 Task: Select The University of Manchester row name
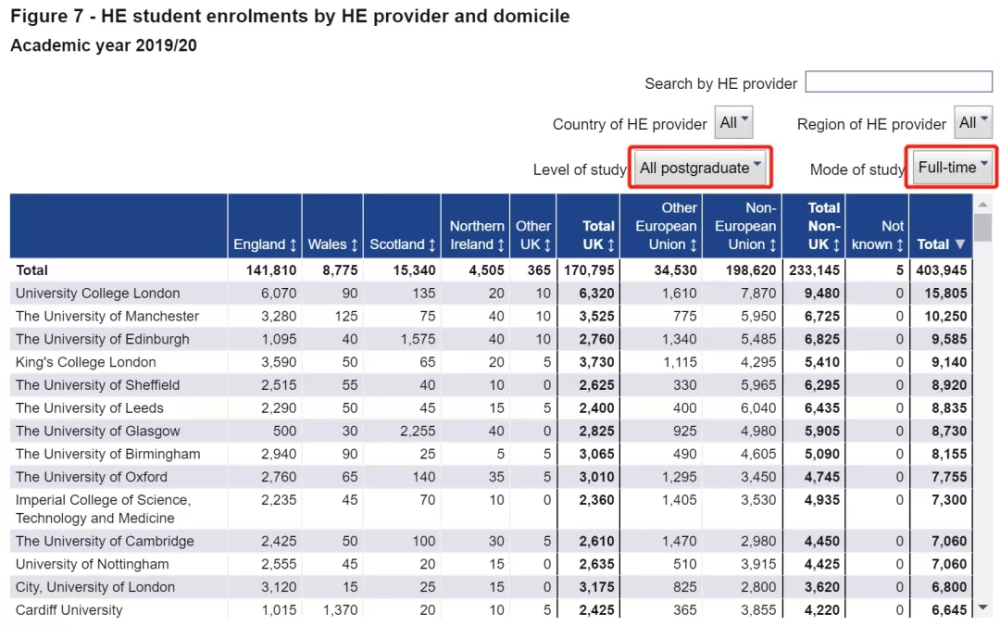pyautogui.click(x=107, y=316)
